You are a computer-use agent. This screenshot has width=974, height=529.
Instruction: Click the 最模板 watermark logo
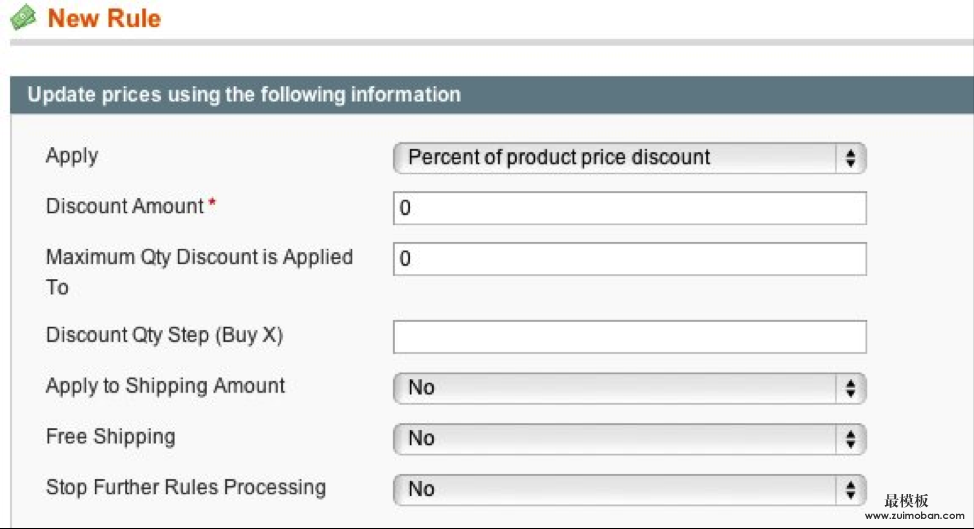click(x=906, y=501)
